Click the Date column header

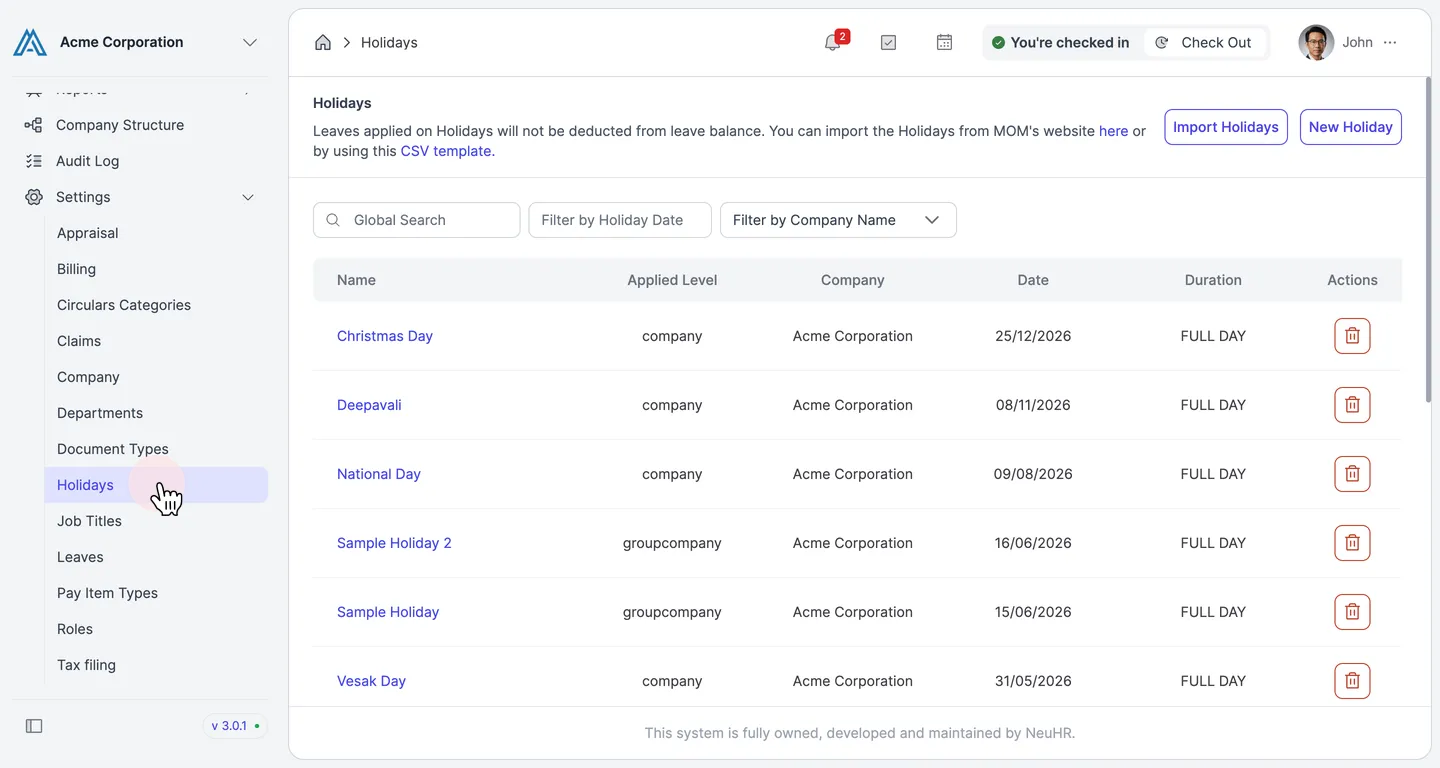(1033, 280)
